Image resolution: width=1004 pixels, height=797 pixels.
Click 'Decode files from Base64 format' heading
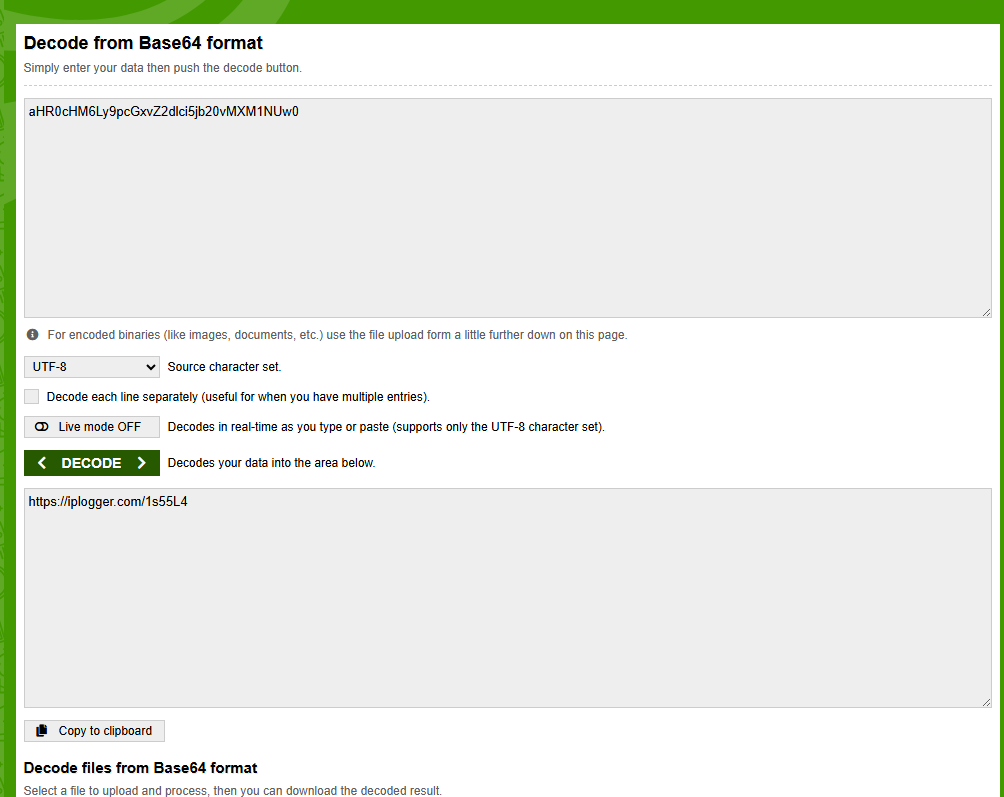pos(140,768)
